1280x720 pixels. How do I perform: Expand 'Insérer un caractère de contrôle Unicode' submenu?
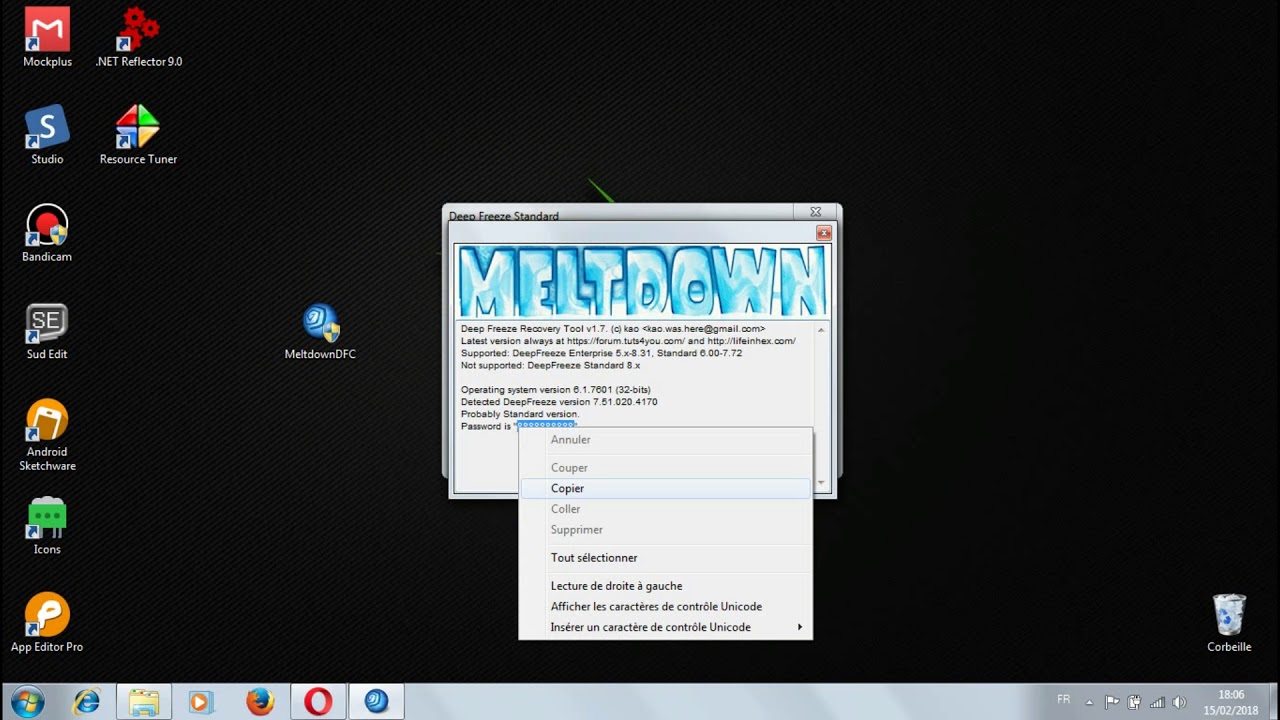click(x=651, y=627)
